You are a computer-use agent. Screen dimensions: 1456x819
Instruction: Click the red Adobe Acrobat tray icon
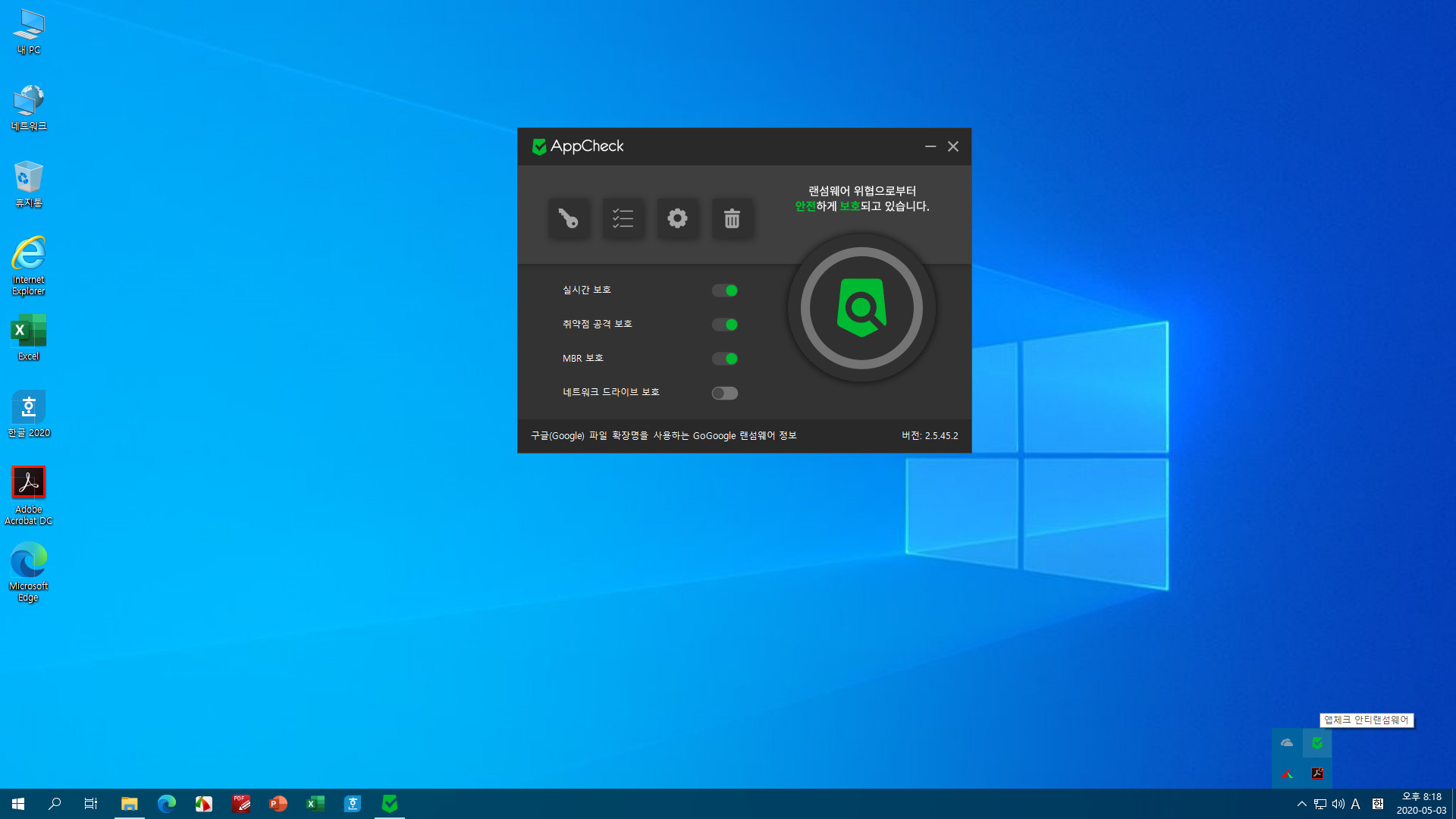(1317, 773)
